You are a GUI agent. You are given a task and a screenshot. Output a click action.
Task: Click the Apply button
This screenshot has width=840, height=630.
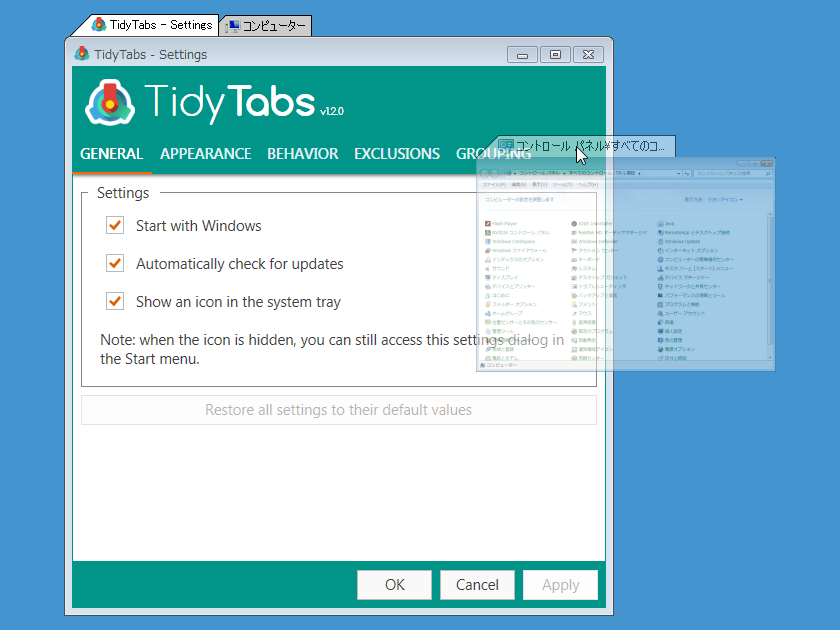click(x=560, y=584)
